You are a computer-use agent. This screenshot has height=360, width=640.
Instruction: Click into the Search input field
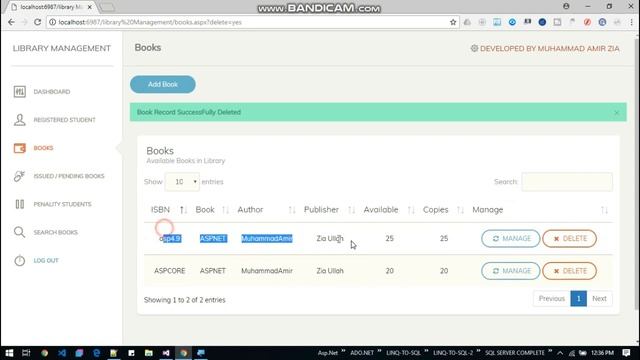click(567, 182)
